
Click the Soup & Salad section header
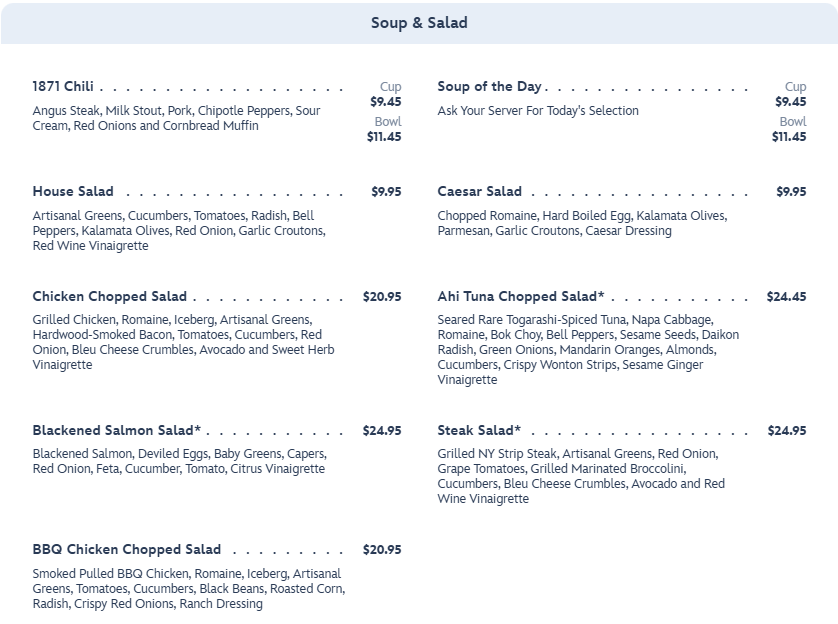[x=419, y=23]
